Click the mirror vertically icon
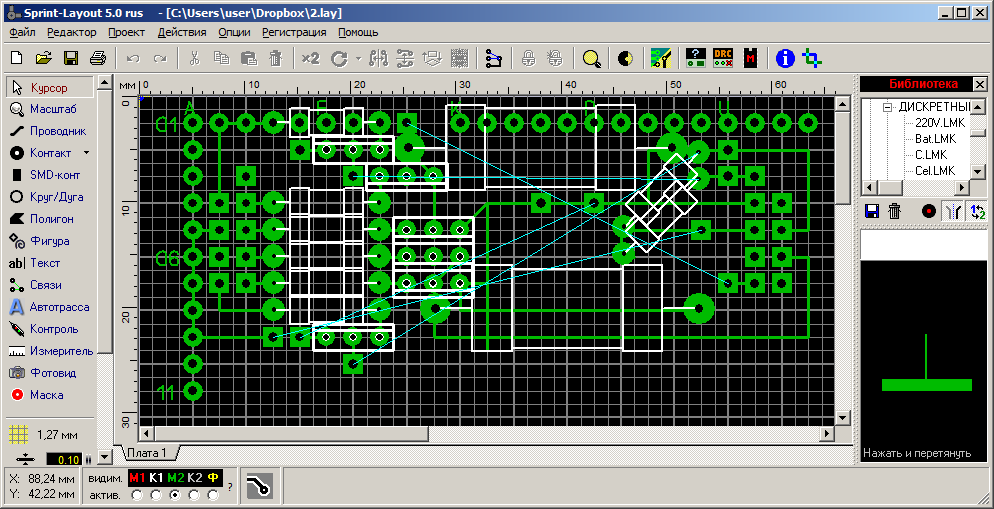994x509 pixels. pos(404,58)
